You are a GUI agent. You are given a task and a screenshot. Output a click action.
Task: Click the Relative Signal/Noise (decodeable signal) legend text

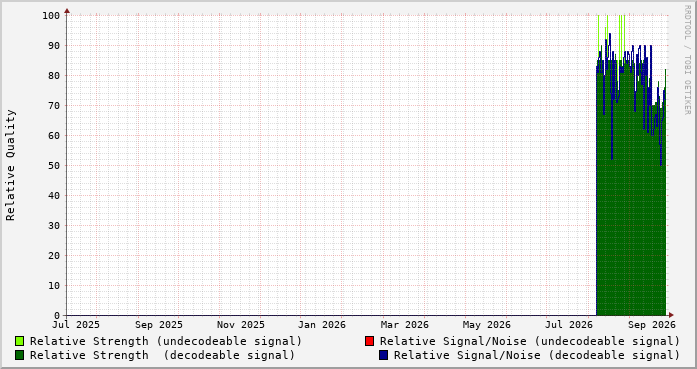pos(537,355)
